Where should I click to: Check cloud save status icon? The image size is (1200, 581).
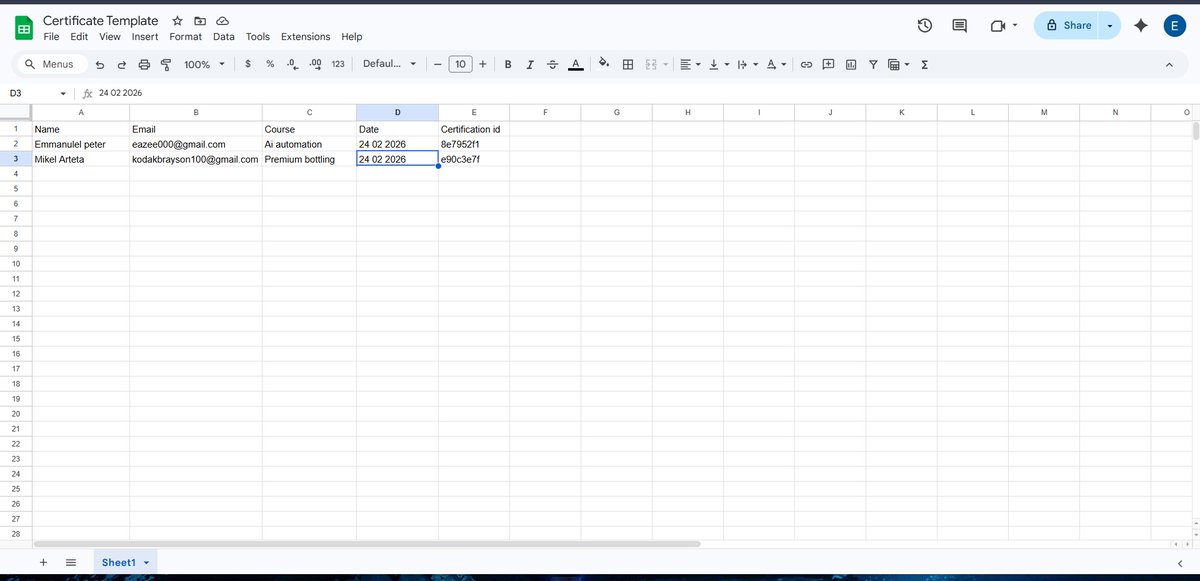223,21
